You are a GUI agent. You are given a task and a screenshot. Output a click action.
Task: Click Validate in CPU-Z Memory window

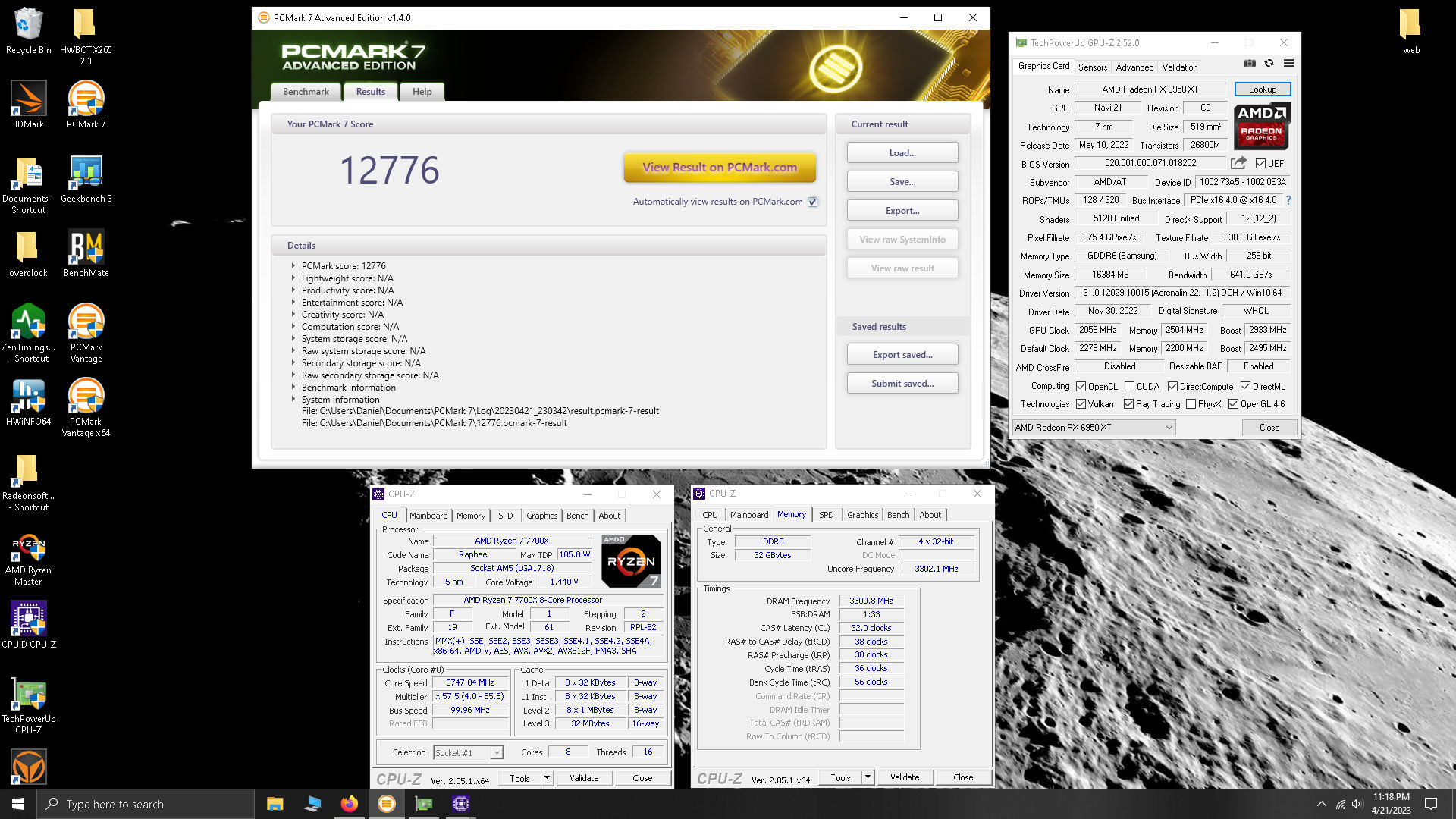[x=905, y=777]
